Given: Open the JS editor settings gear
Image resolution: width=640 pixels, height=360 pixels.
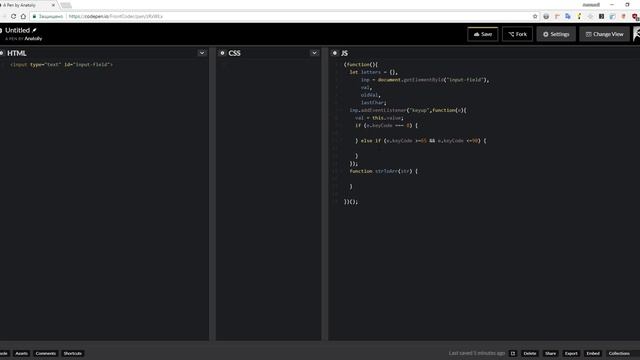Looking at the screenshot, I should pos(335,53).
